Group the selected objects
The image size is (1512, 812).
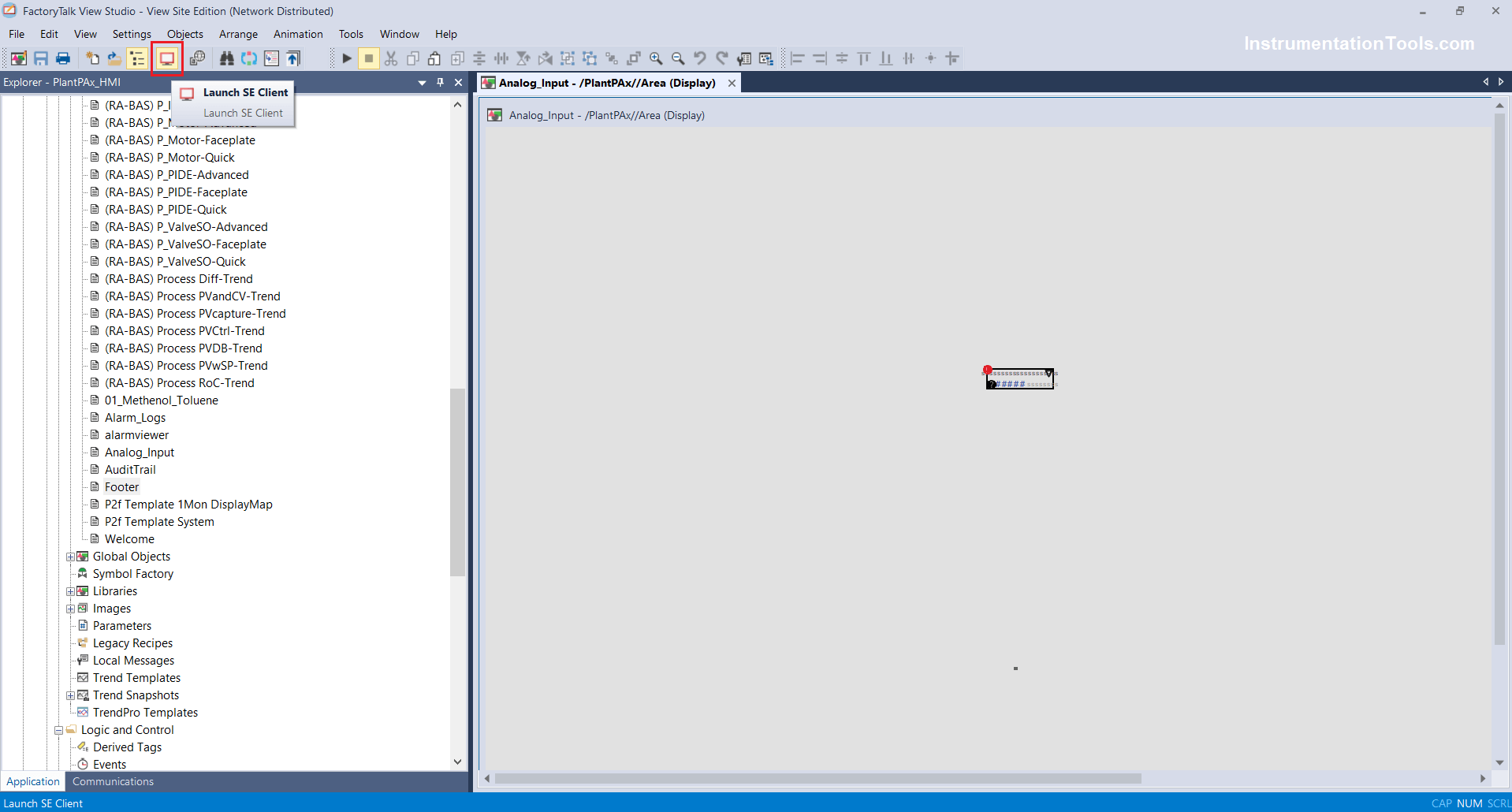tap(568, 58)
